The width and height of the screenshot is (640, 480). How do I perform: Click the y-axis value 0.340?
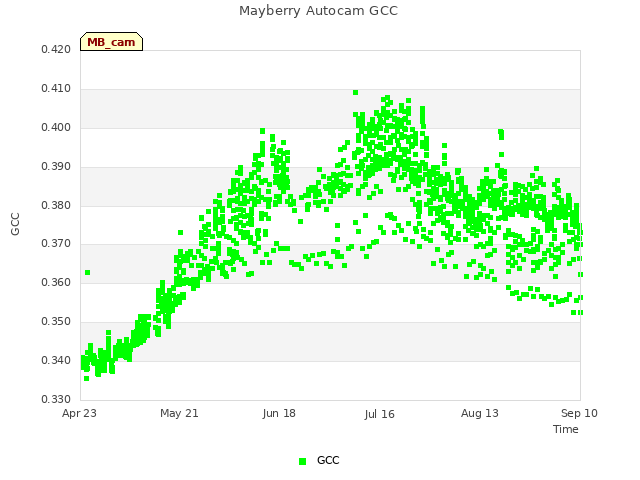coord(56,360)
